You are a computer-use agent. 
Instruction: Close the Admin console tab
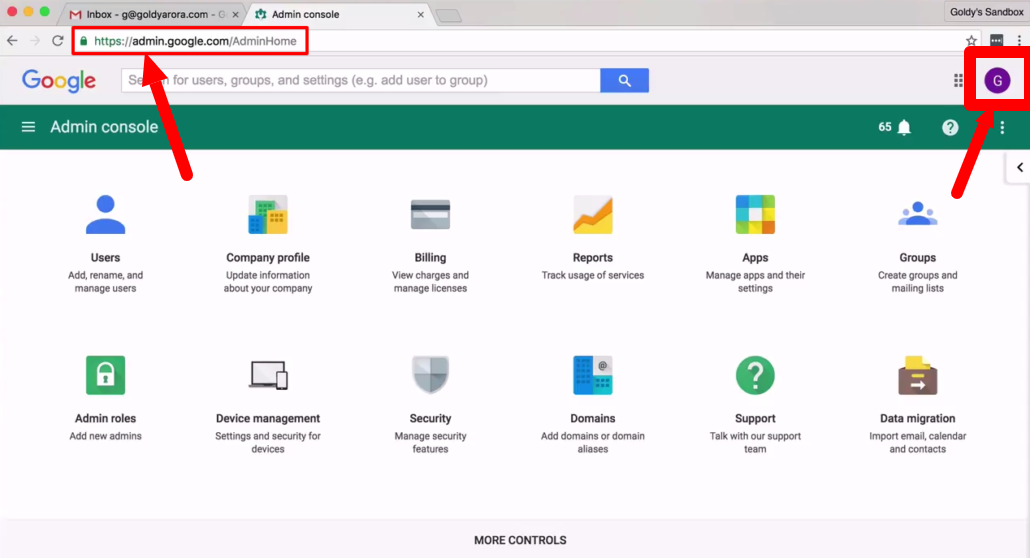[x=420, y=14]
